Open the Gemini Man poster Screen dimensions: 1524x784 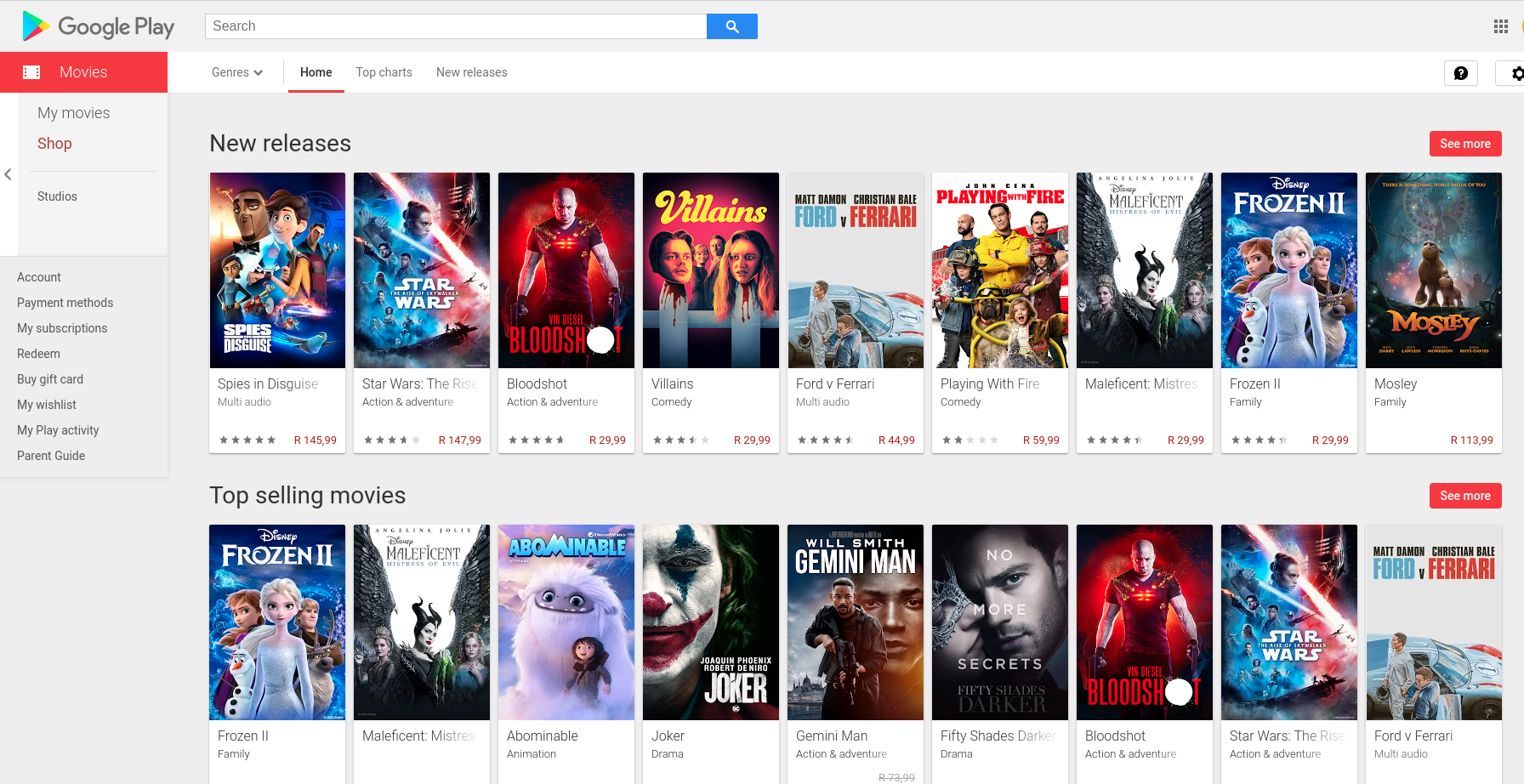[856, 622]
